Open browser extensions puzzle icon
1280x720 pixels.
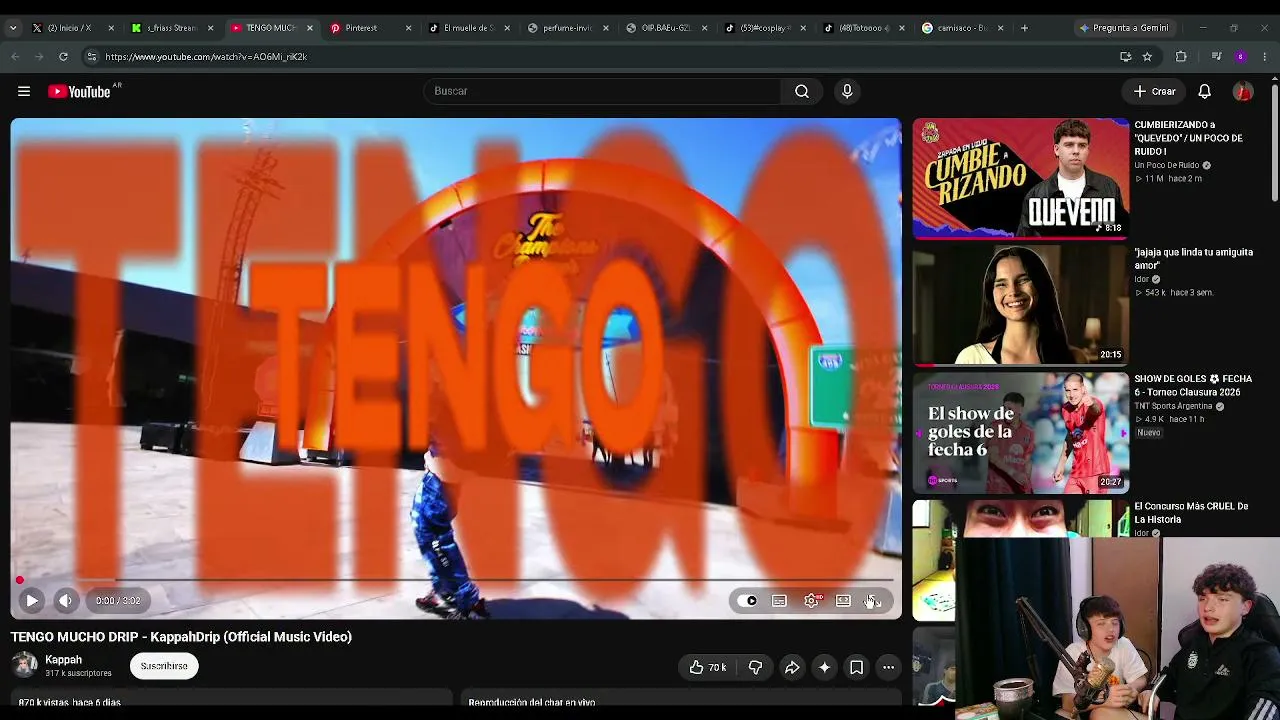coord(1181,57)
